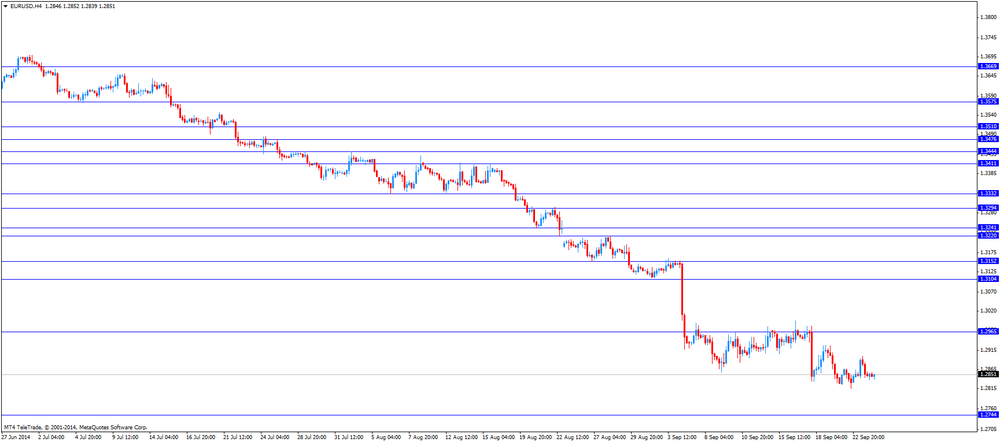1000x442 pixels.
Task: Click the 16 Jul 20:00 time label
Action: (x=200, y=438)
